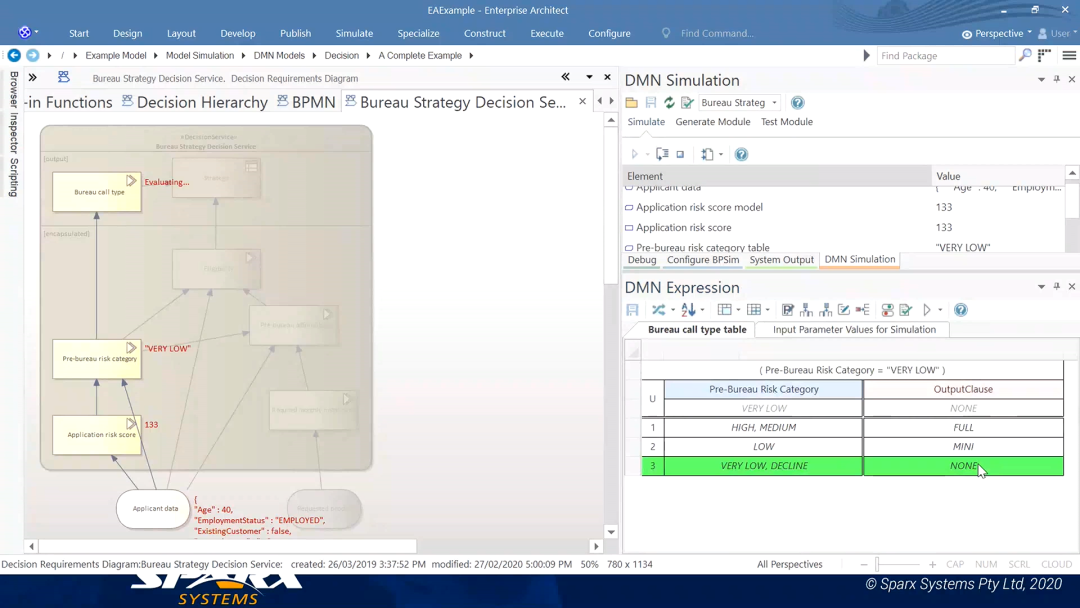Click the run simulation play icon
Image resolution: width=1080 pixels, height=608 pixels.
tap(634, 154)
